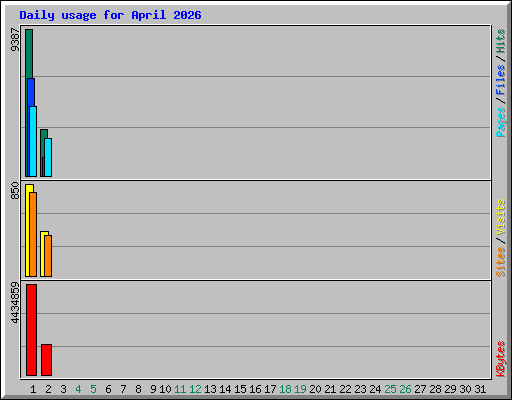Viewport: 512px width, 400px height.
Task: Click day 28 on the x-axis
Action: [x=435, y=389]
